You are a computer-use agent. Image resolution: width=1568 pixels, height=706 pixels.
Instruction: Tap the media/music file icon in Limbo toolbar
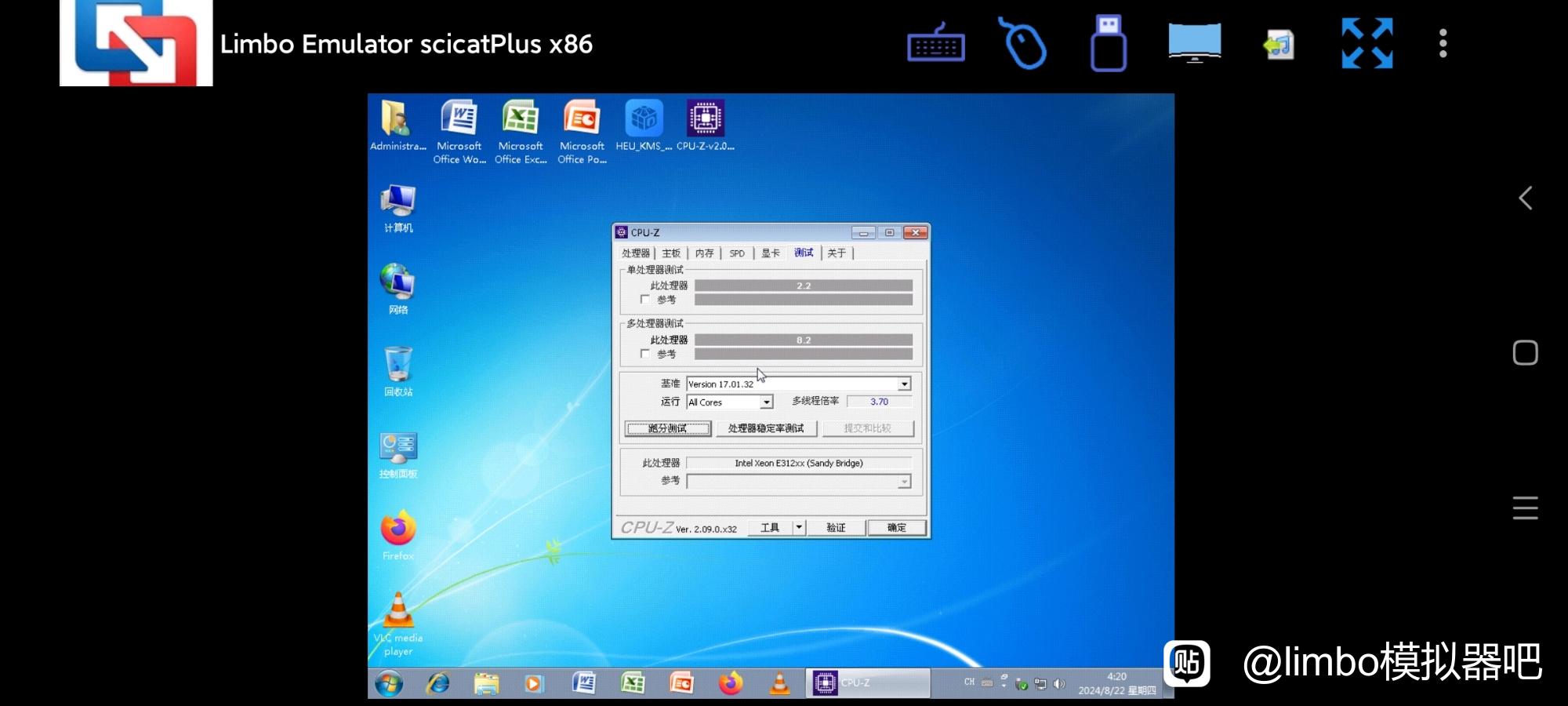pos(1279,44)
